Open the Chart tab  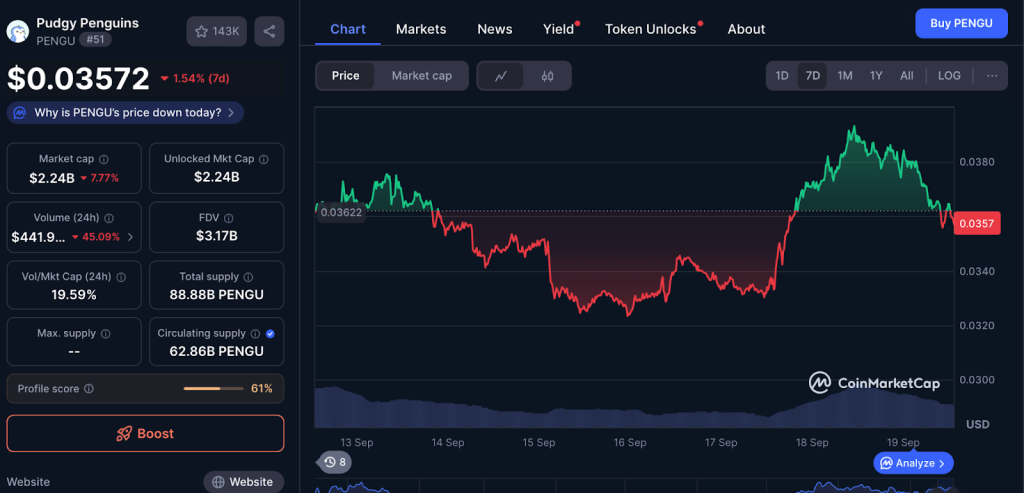tap(347, 29)
